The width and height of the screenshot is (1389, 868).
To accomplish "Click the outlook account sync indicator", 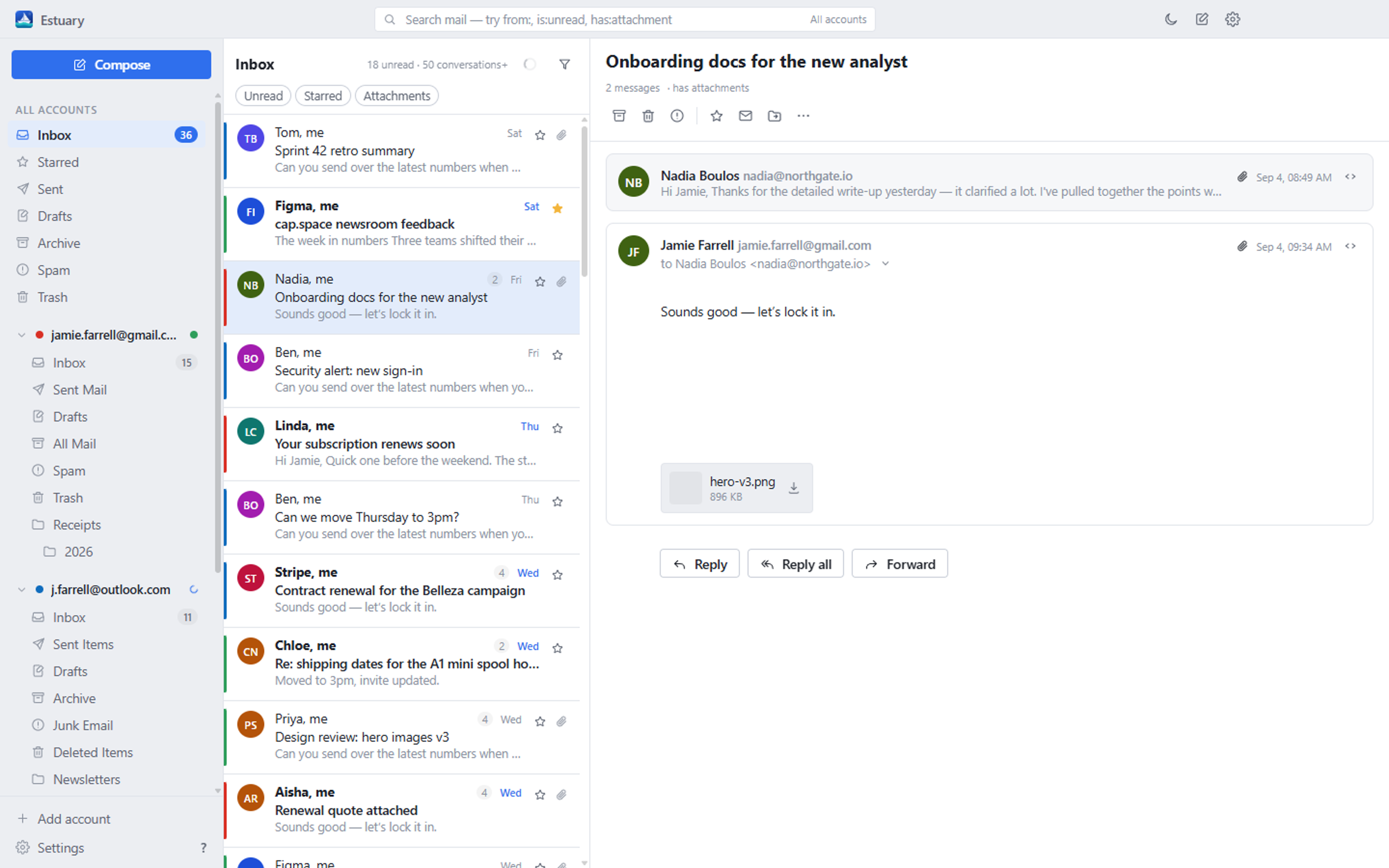I will point(194,590).
